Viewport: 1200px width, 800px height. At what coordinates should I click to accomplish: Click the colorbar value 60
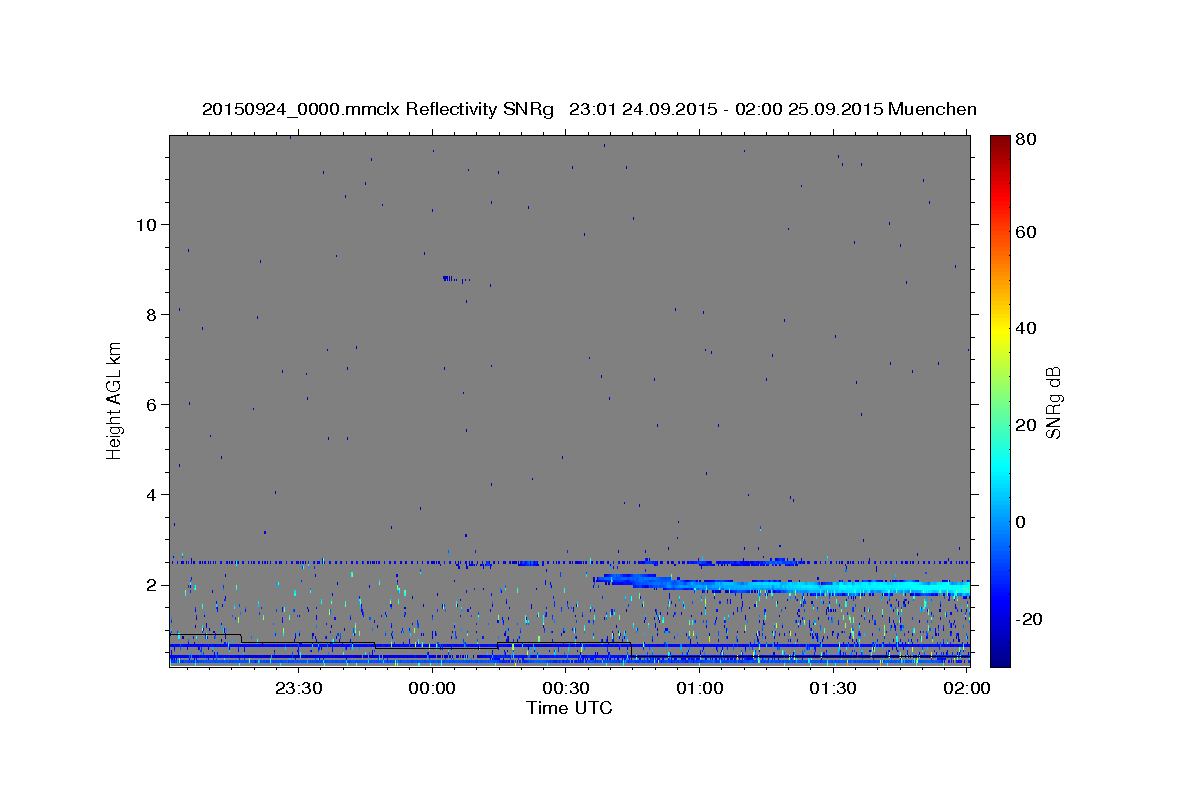(1028, 232)
